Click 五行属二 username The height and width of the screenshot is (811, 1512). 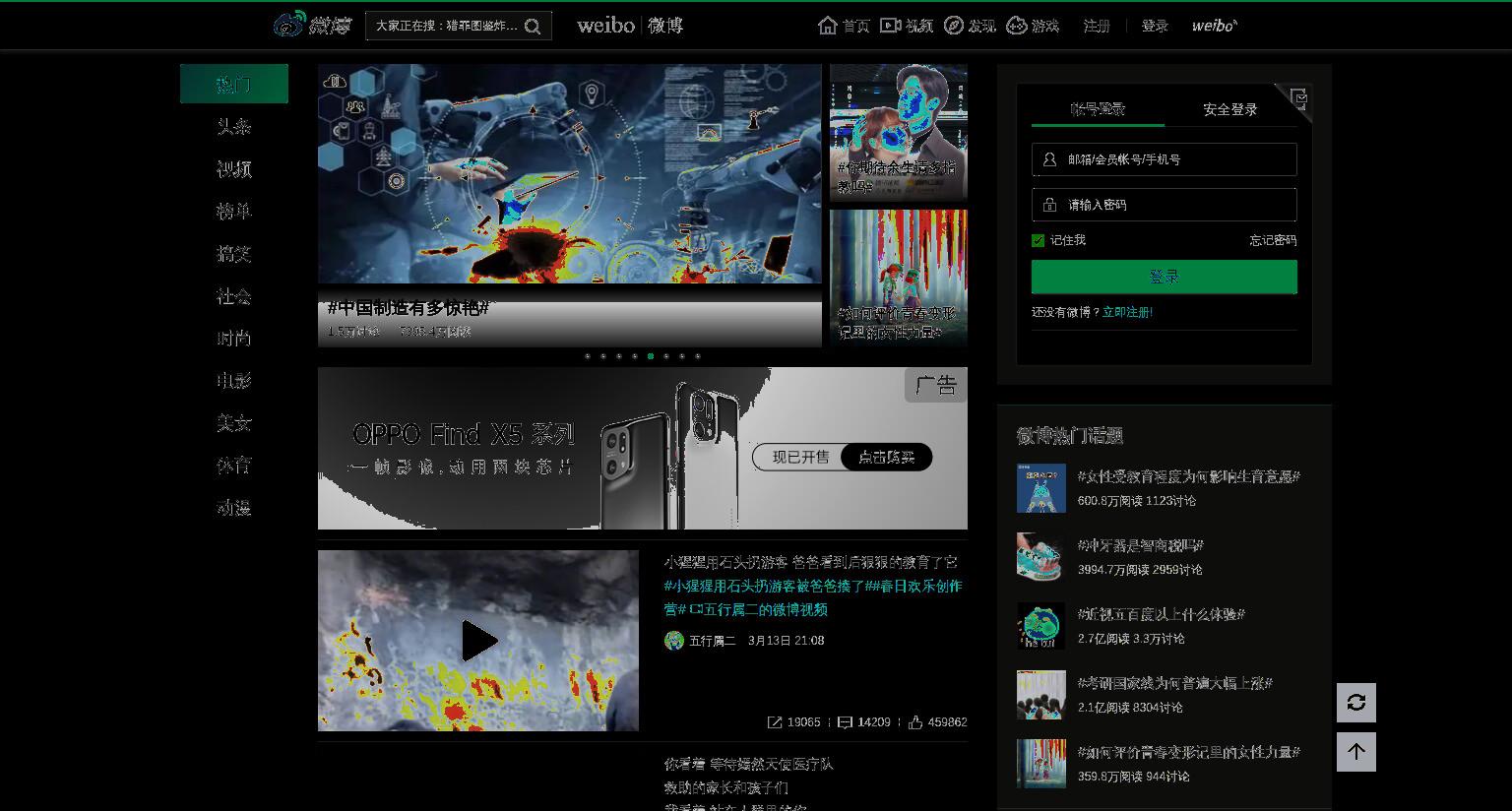pos(712,641)
